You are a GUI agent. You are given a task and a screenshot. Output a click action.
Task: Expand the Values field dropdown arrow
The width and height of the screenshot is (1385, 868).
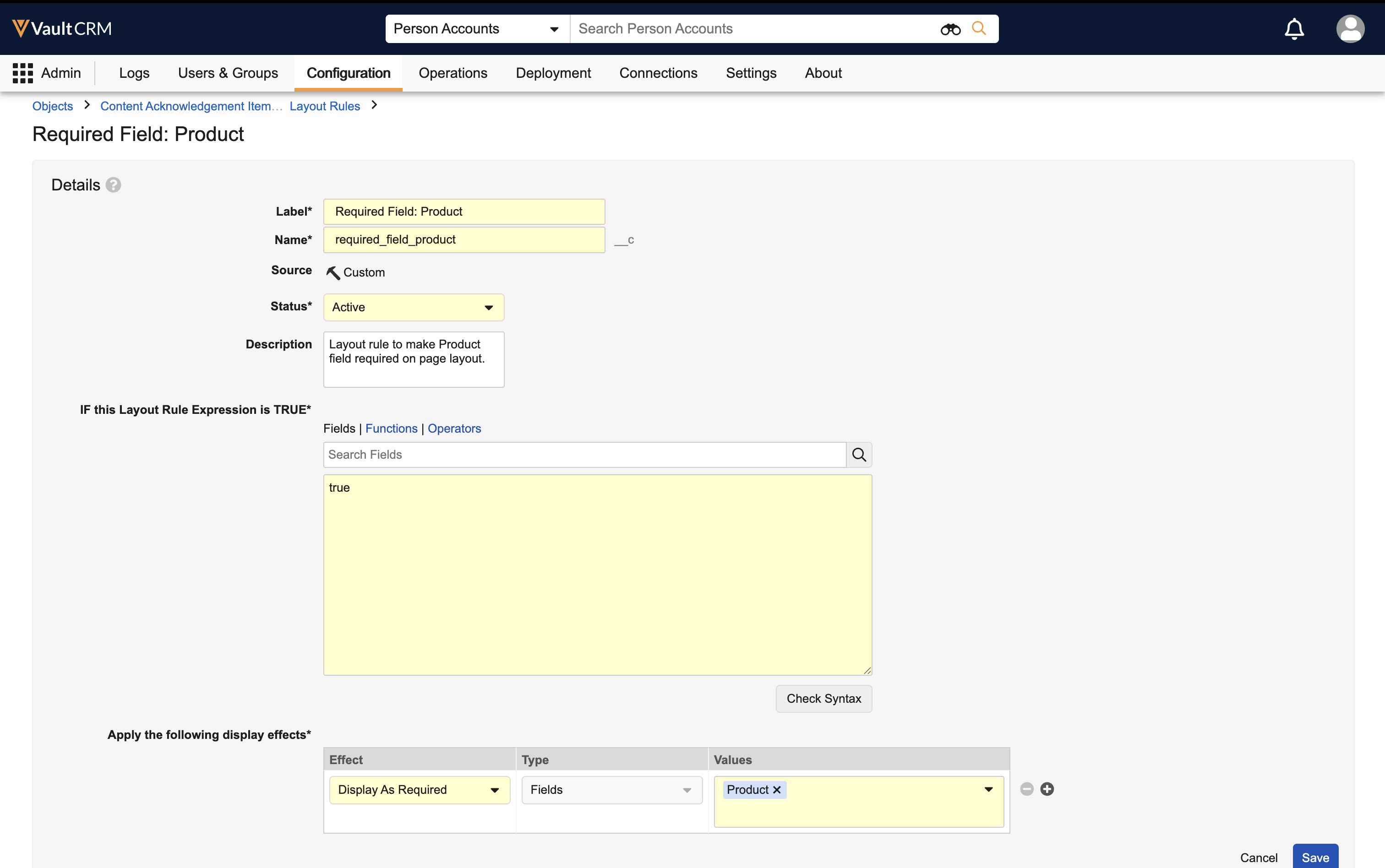click(x=988, y=789)
